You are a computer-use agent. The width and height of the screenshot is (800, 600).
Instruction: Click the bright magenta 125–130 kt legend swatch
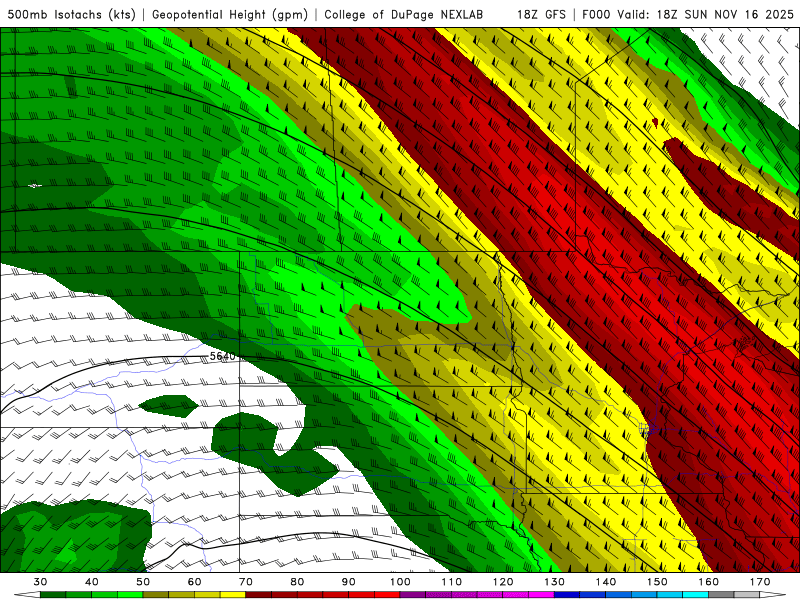tap(542, 595)
